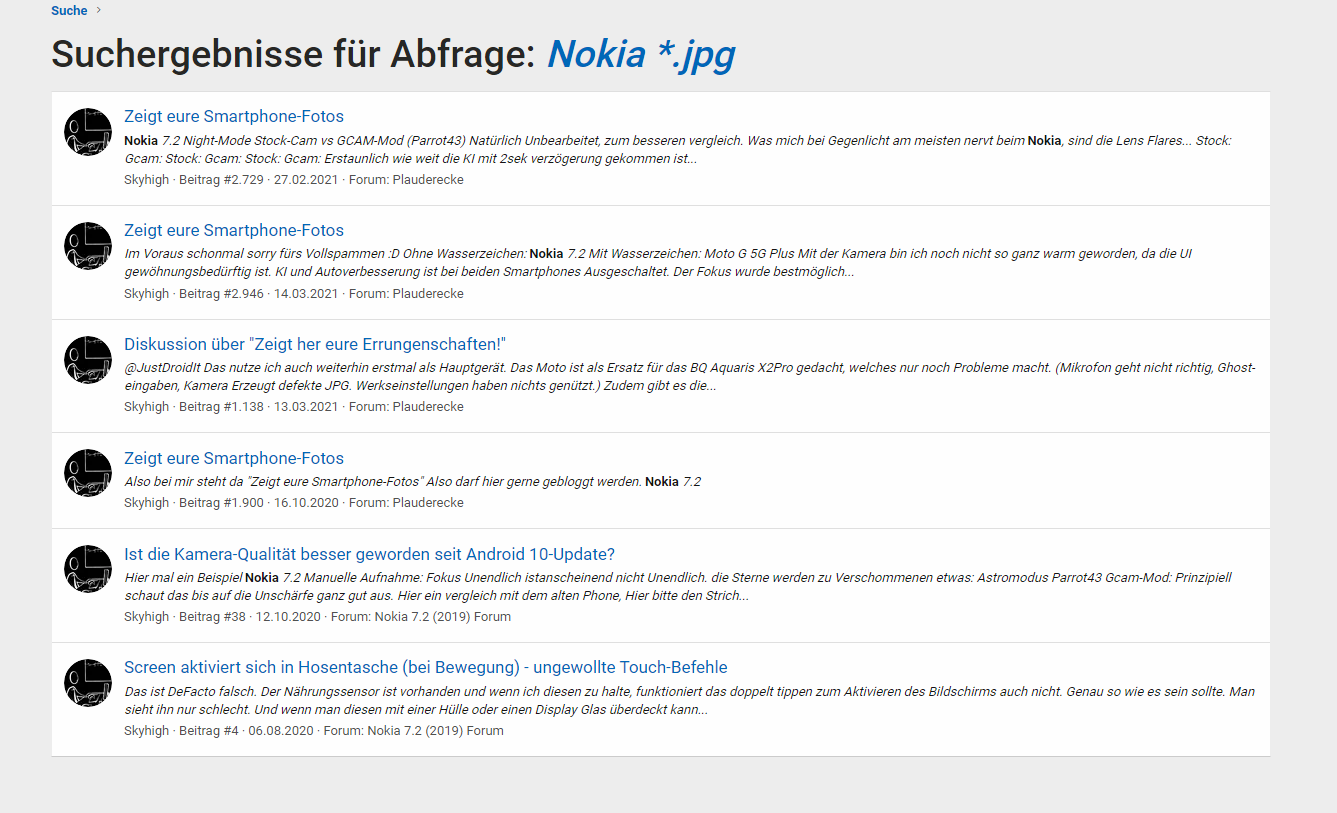Click Skyhigh avatar beside Beitrag #2.946
The image size is (1337, 813).
[x=88, y=246]
